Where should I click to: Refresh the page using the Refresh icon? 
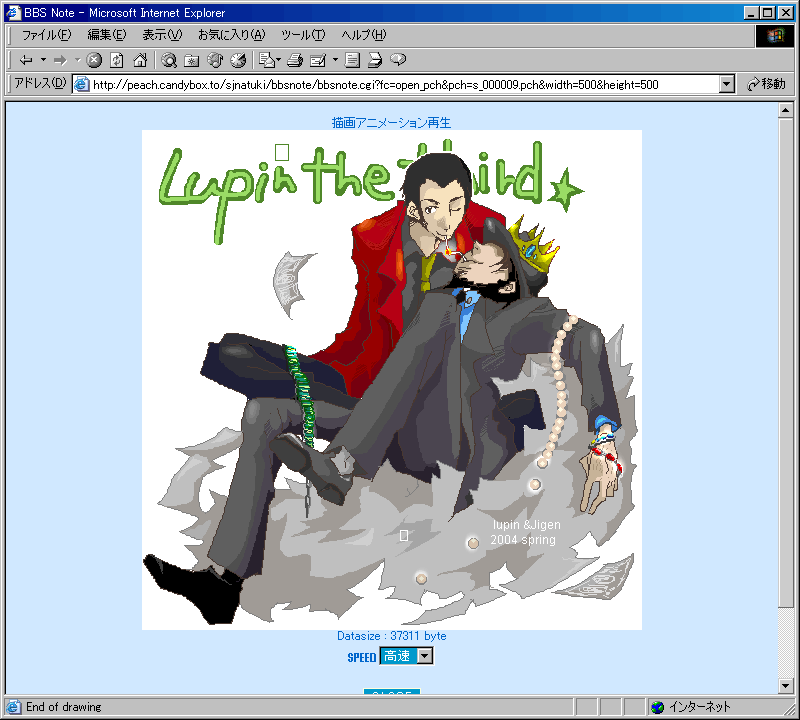tap(117, 60)
